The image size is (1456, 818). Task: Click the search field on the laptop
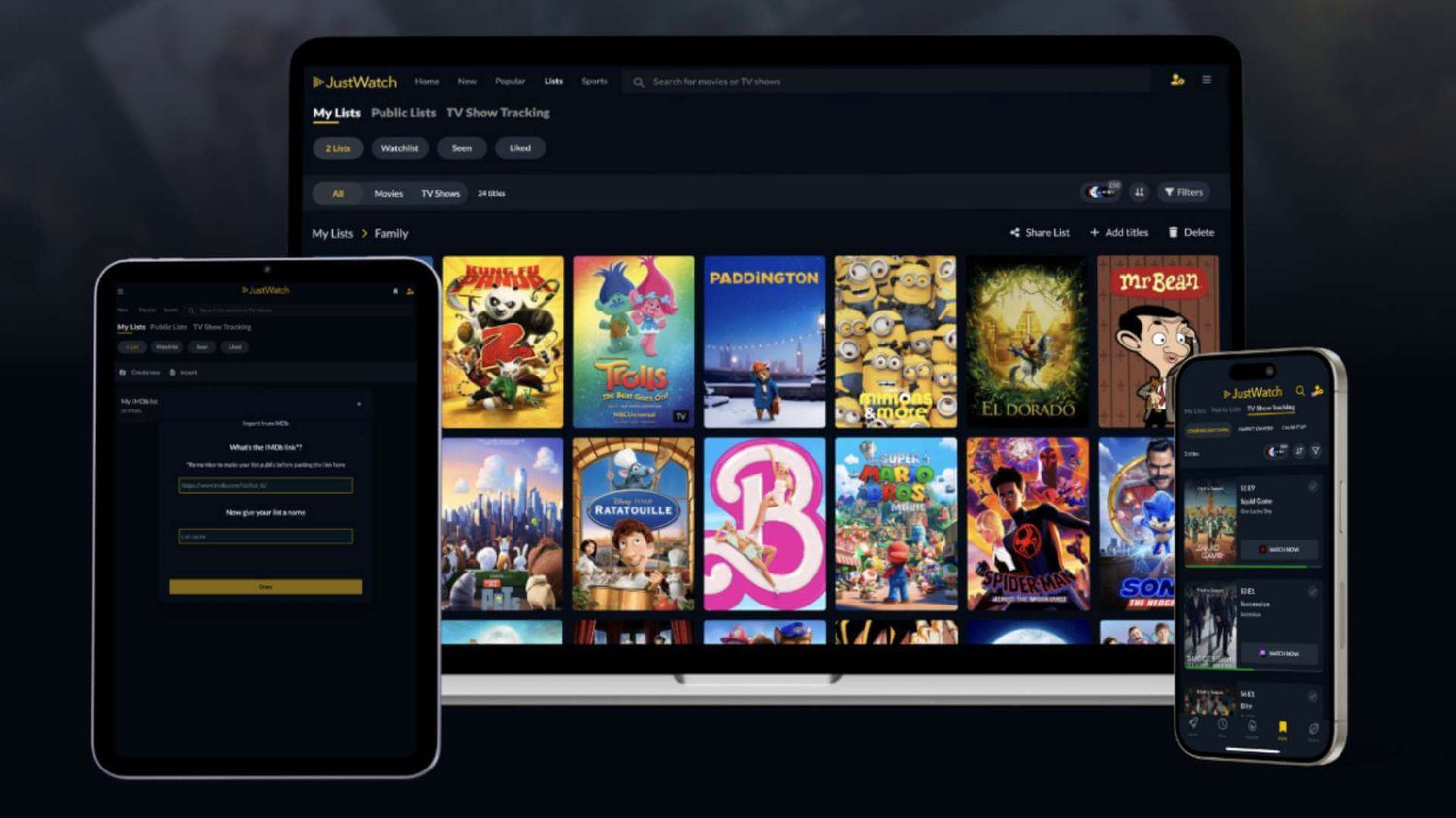(x=888, y=82)
